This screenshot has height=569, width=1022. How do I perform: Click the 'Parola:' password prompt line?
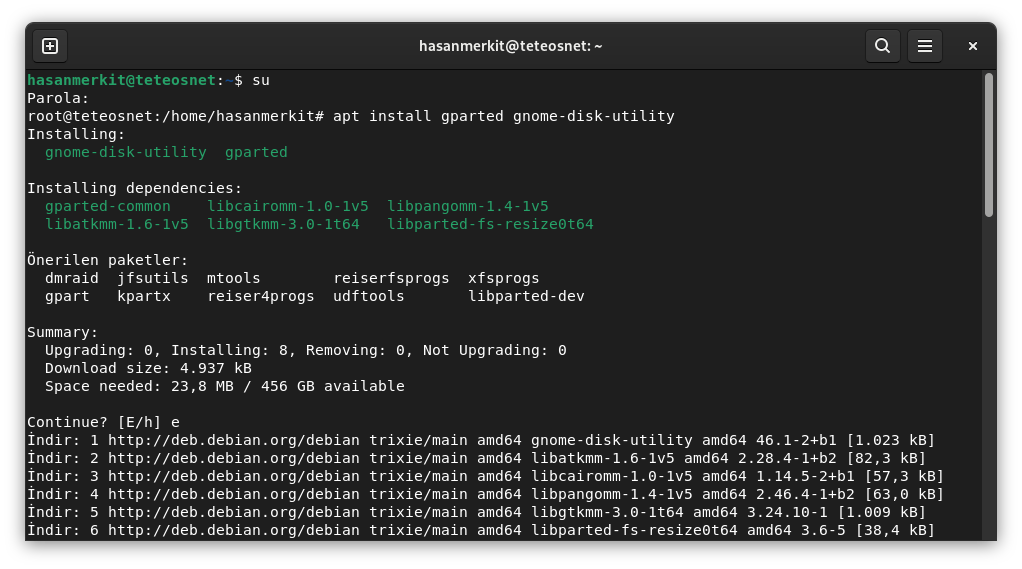[58, 98]
